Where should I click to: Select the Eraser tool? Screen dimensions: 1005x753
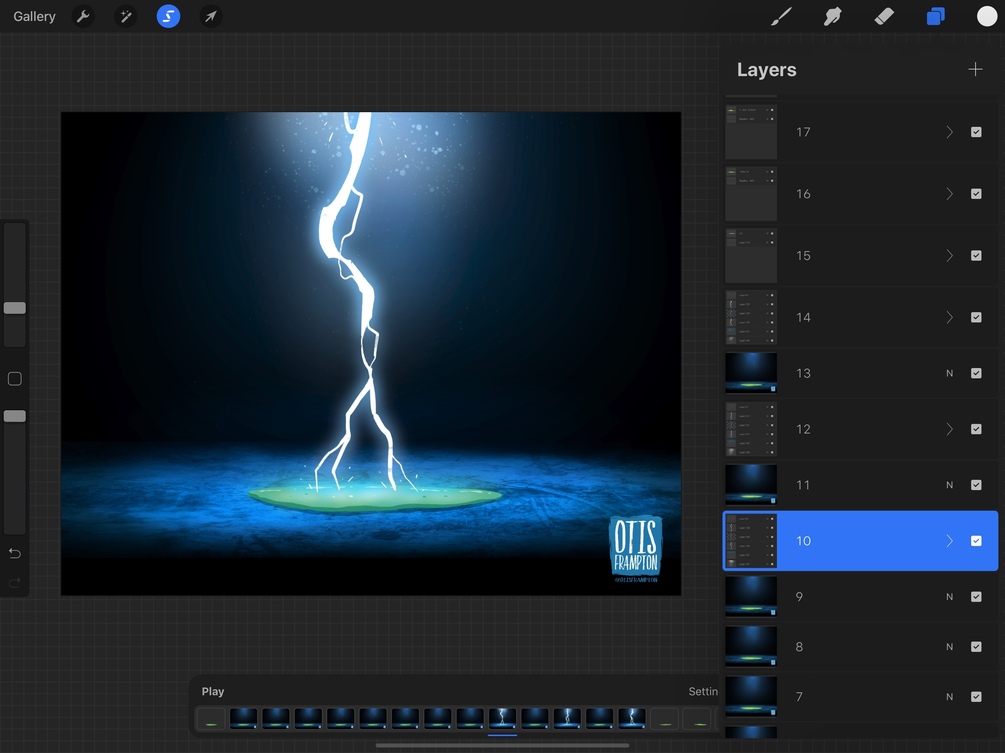[x=884, y=16]
